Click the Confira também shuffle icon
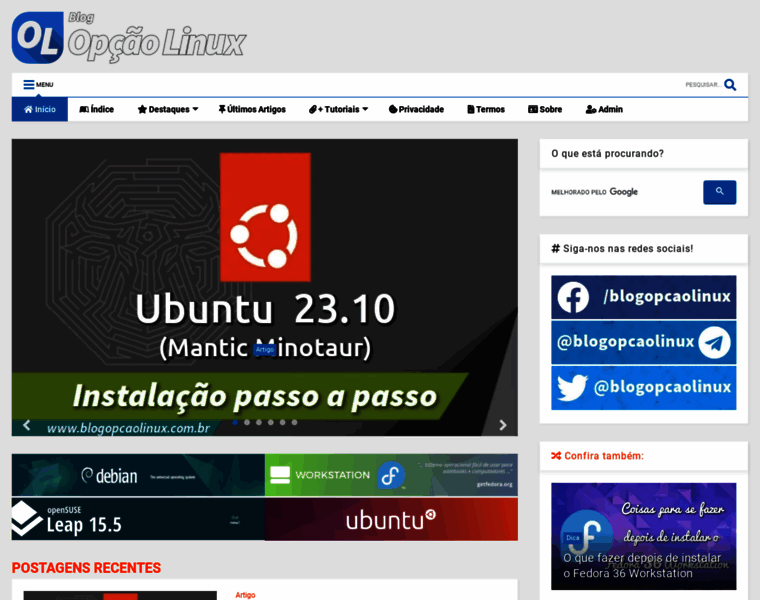The height and width of the screenshot is (600, 760). (x=556, y=456)
